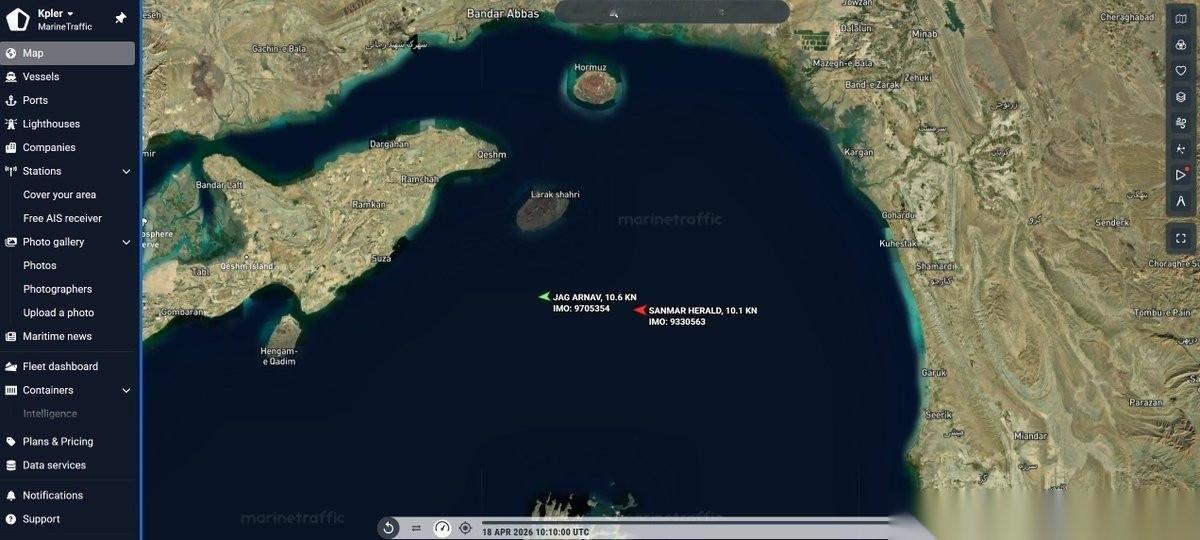Open Photos submenu item
The height and width of the screenshot is (540, 1200).
coord(40,265)
